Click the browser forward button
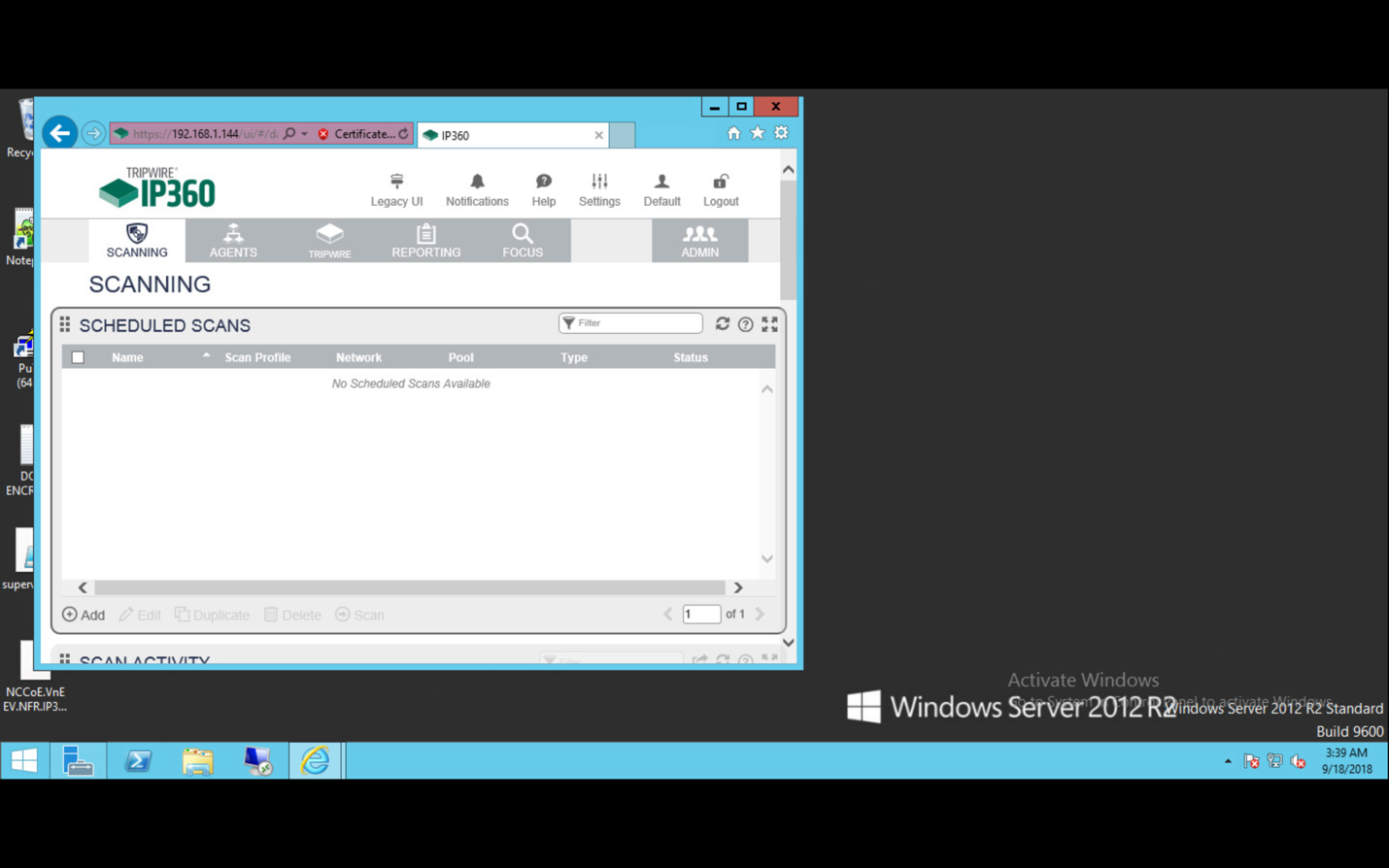 tap(93, 133)
